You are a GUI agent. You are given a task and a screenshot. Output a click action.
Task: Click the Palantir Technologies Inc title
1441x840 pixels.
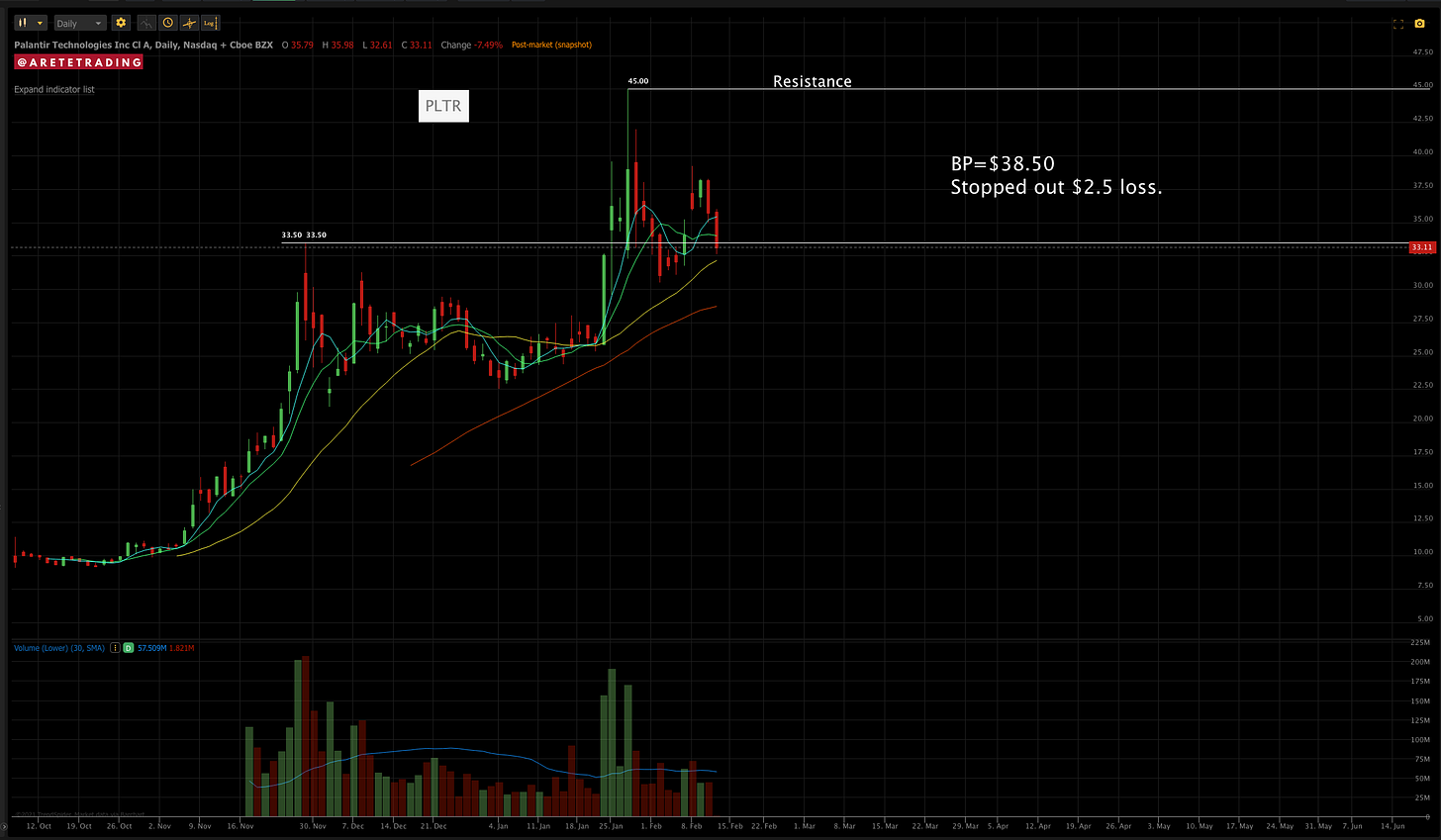pos(143,45)
